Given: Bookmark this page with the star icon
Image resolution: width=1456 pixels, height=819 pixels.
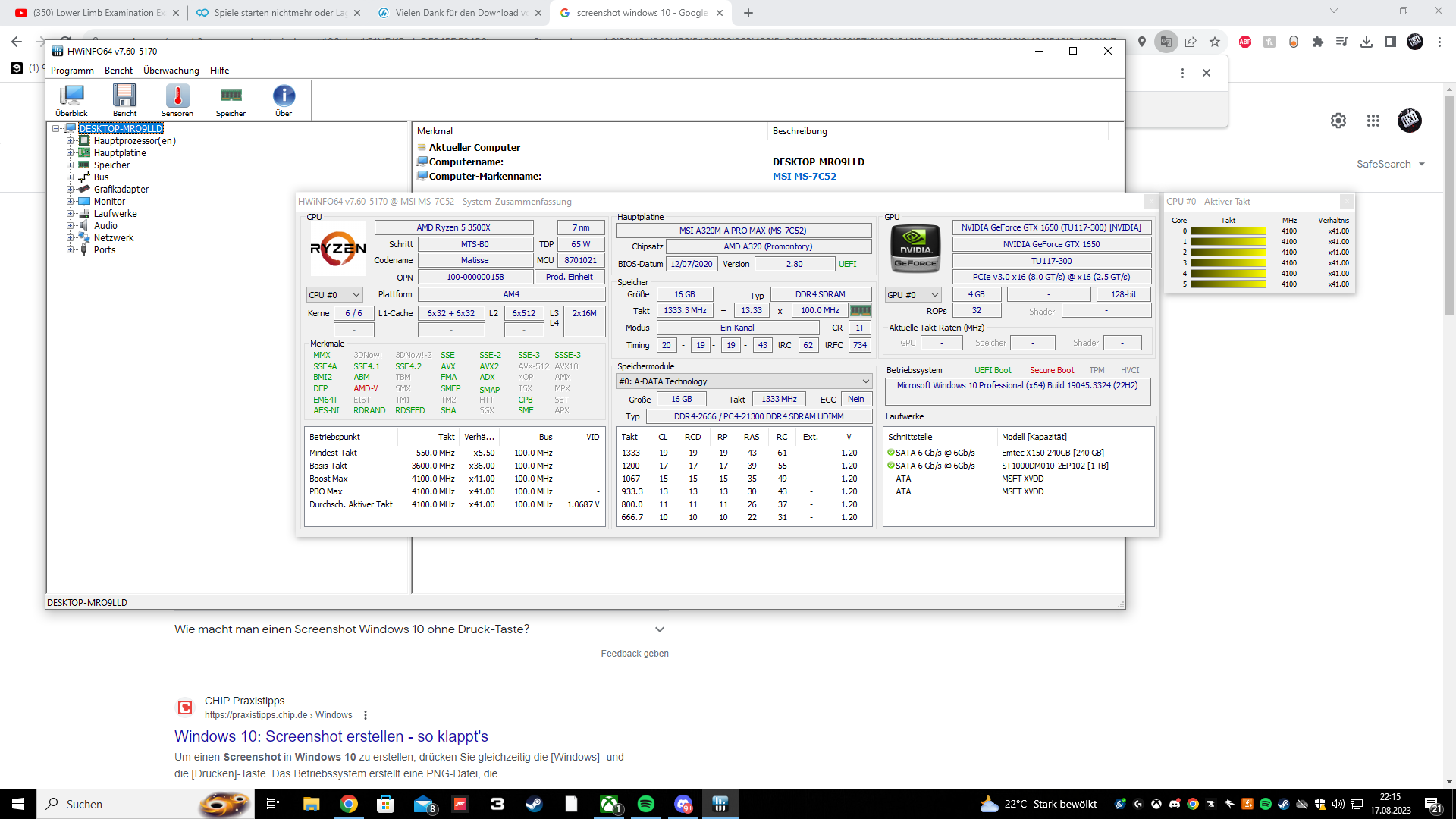Looking at the screenshot, I should click(1215, 42).
